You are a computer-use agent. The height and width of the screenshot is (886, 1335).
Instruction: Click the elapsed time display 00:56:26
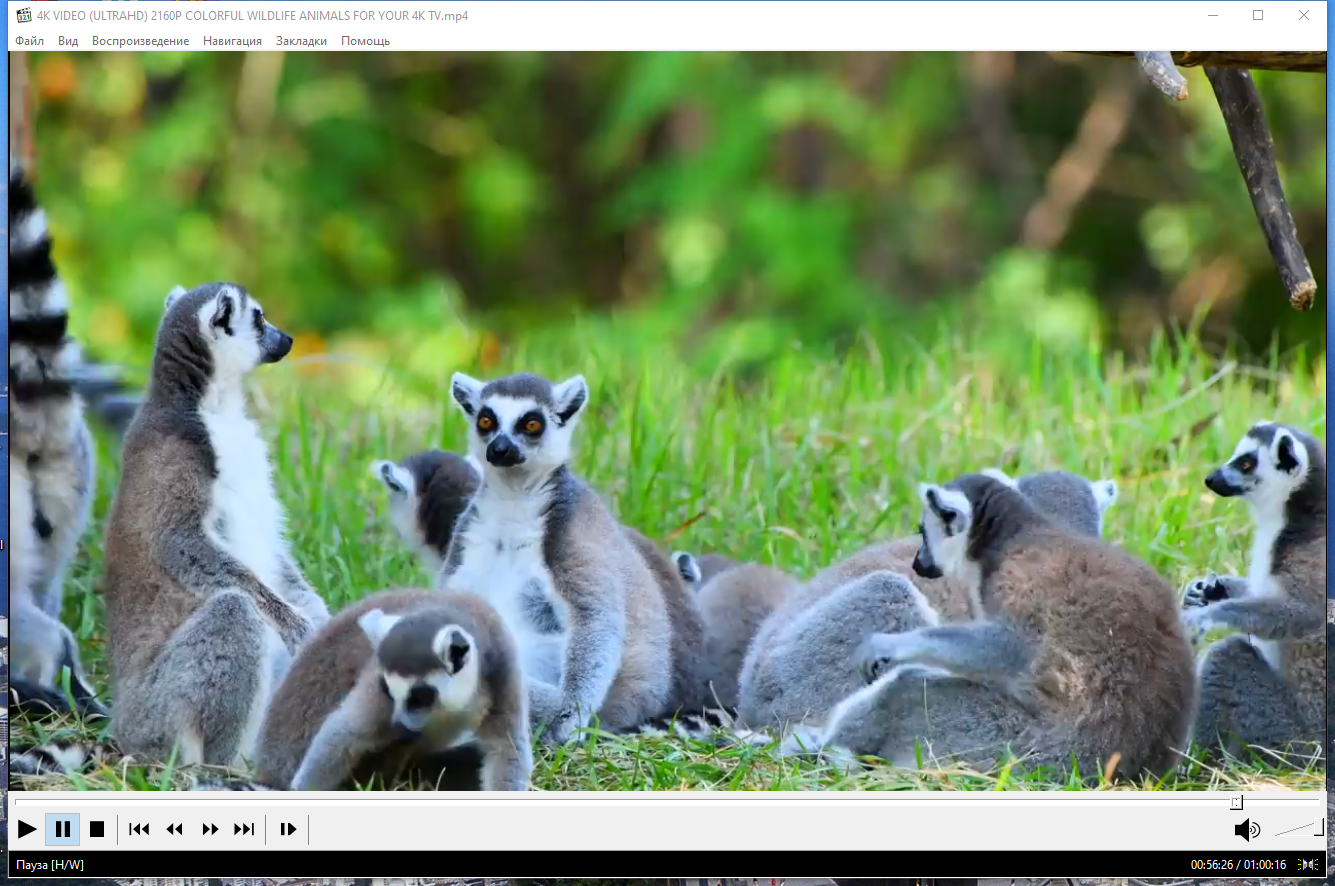[x=1214, y=865]
